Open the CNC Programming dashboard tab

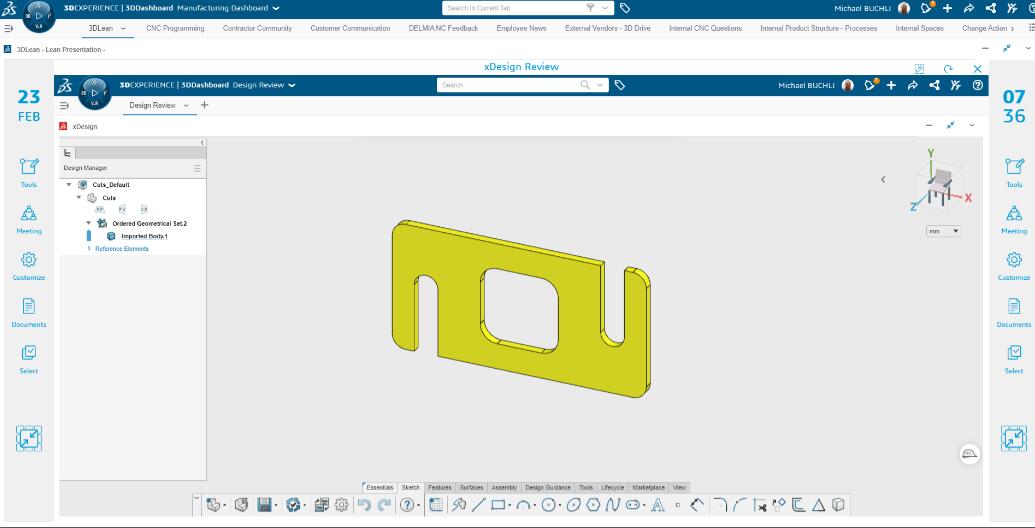[175, 28]
